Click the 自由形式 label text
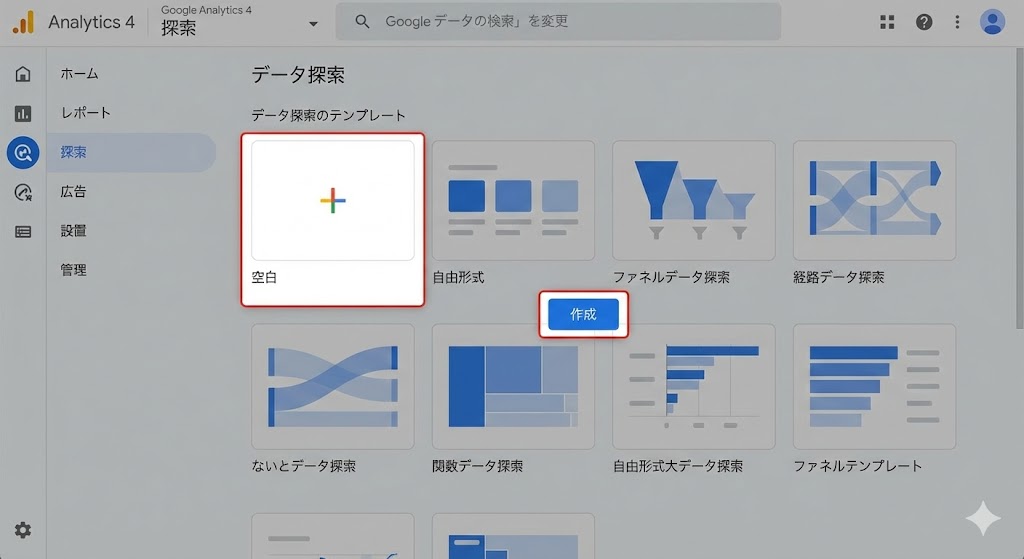Image resolution: width=1024 pixels, height=559 pixels. 458,278
